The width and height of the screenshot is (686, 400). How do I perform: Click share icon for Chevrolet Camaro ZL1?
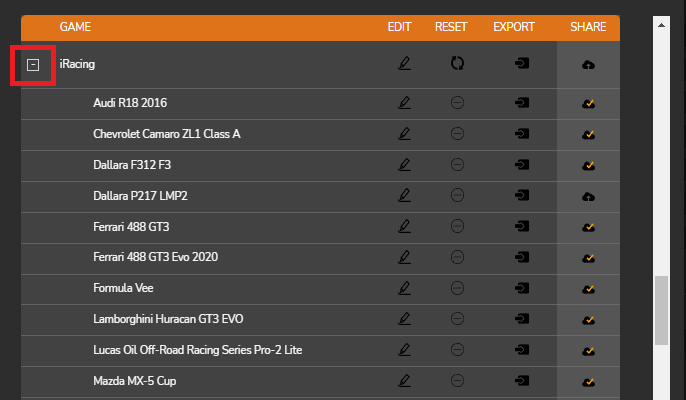coord(588,135)
